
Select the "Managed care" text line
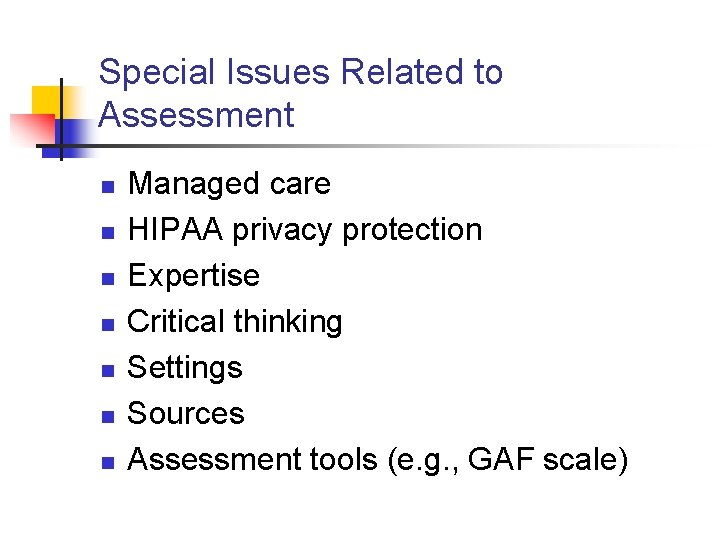pyautogui.click(x=229, y=184)
